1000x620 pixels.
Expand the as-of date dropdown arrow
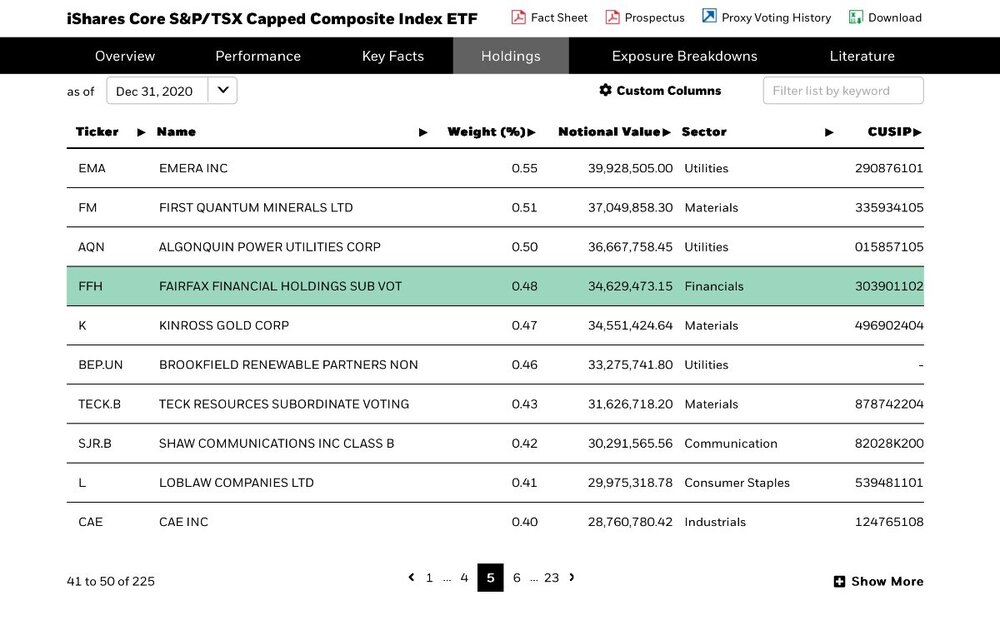223,90
